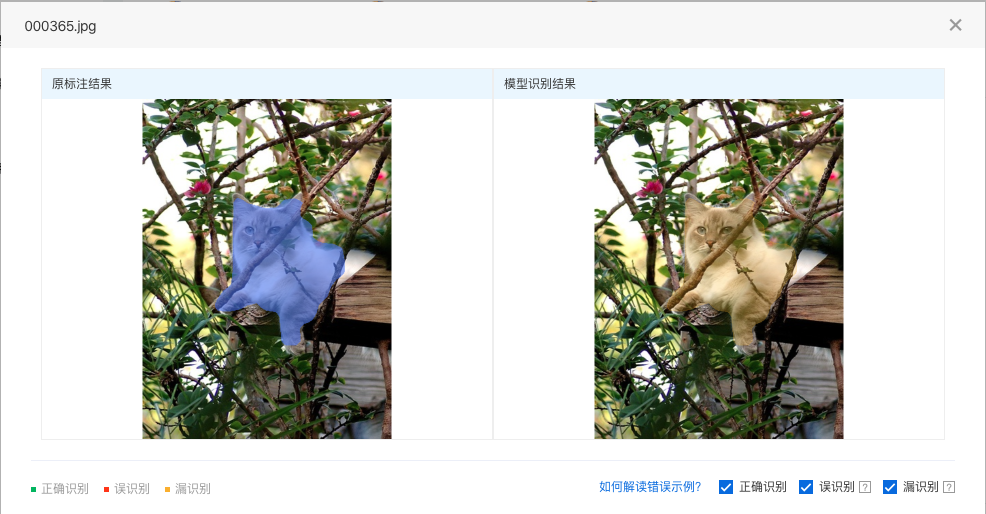The width and height of the screenshot is (986, 514).
Task: Close the 000365.jpg preview dialog
Action: coord(955,25)
